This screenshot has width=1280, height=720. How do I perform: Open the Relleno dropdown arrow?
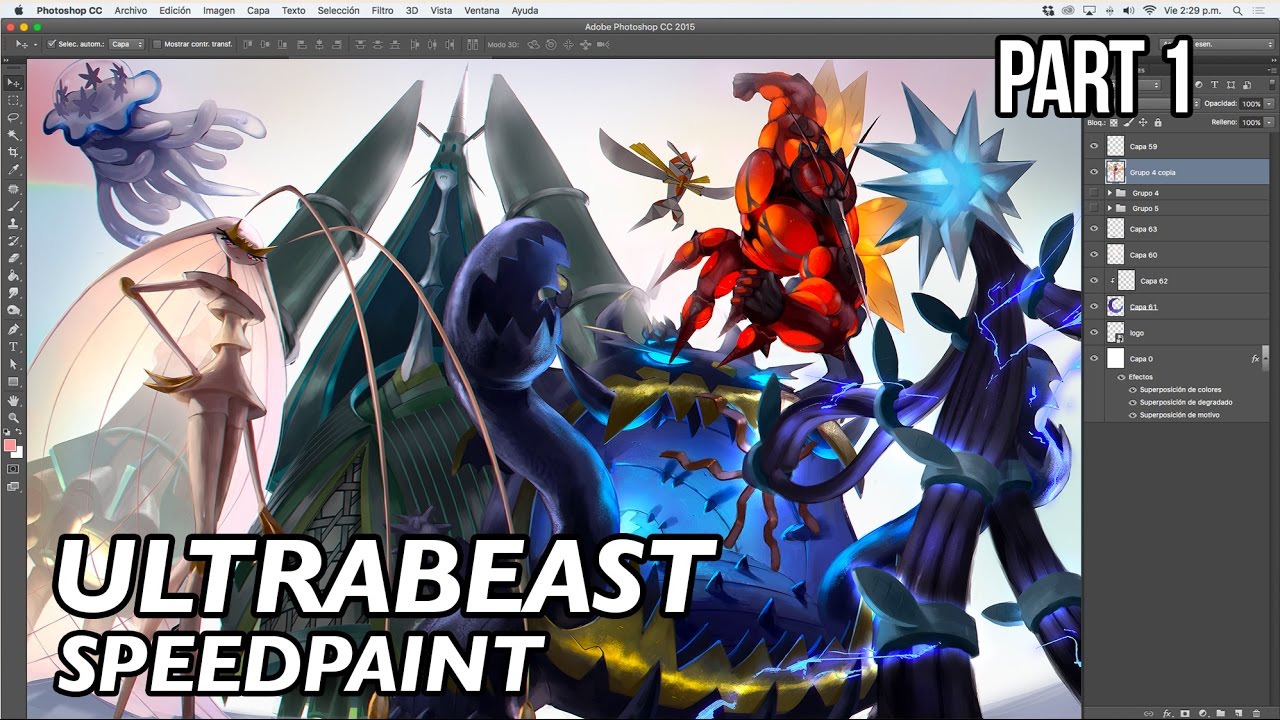point(1269,123)
